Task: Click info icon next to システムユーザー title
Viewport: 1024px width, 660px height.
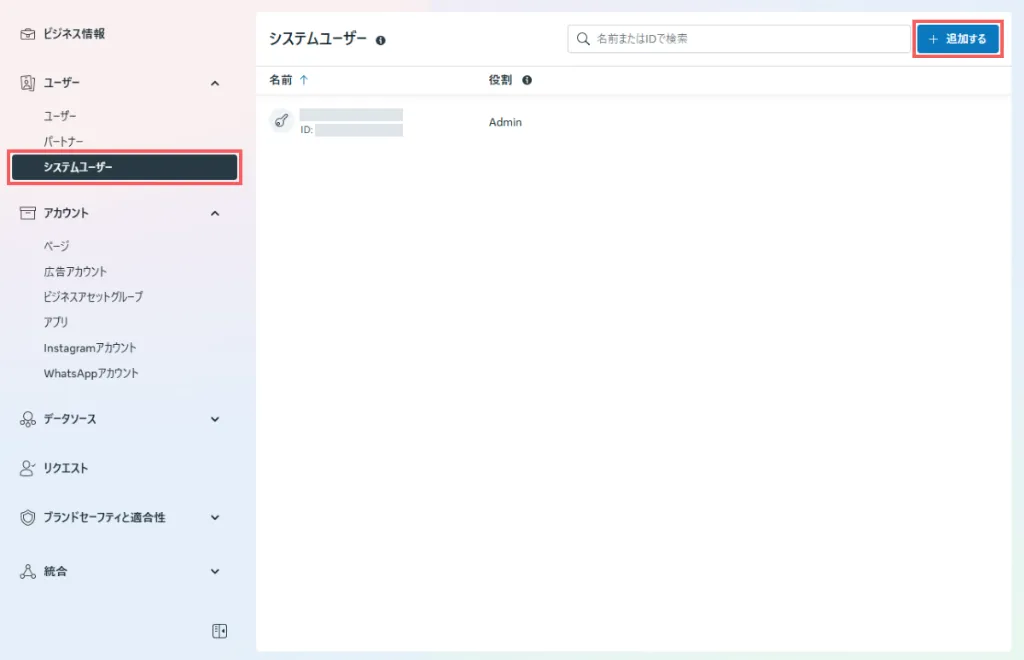Action: [x=381, y=40]
